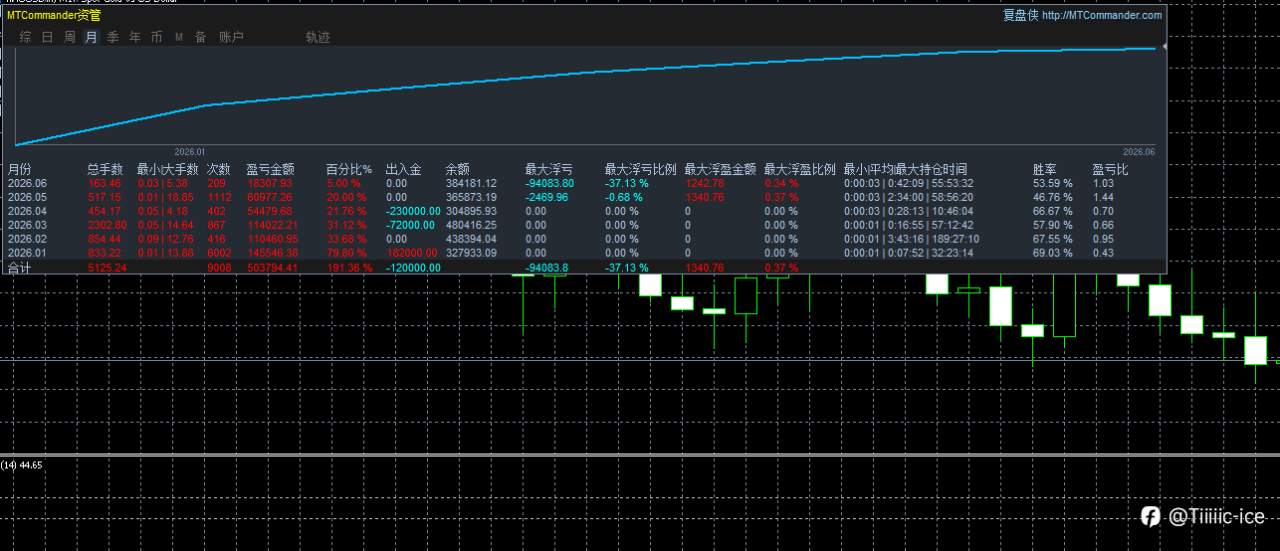
Task: Click trade count 6002
Action: coord(218,253)
